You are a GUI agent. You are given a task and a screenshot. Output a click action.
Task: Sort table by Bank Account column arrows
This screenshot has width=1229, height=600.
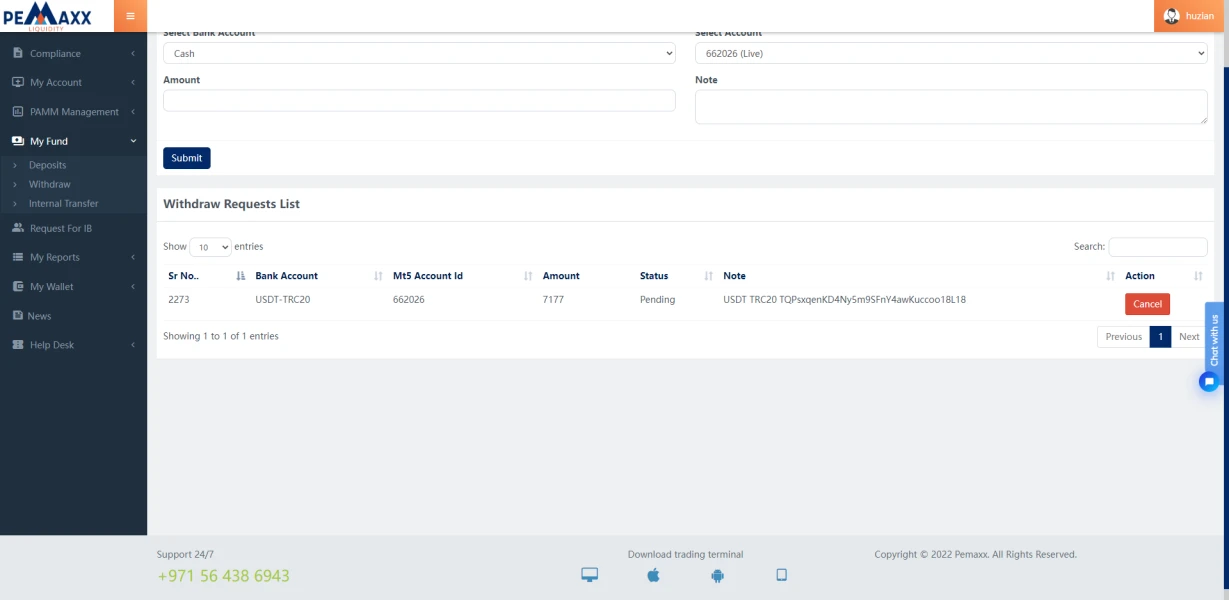click(x=378, y=276)
